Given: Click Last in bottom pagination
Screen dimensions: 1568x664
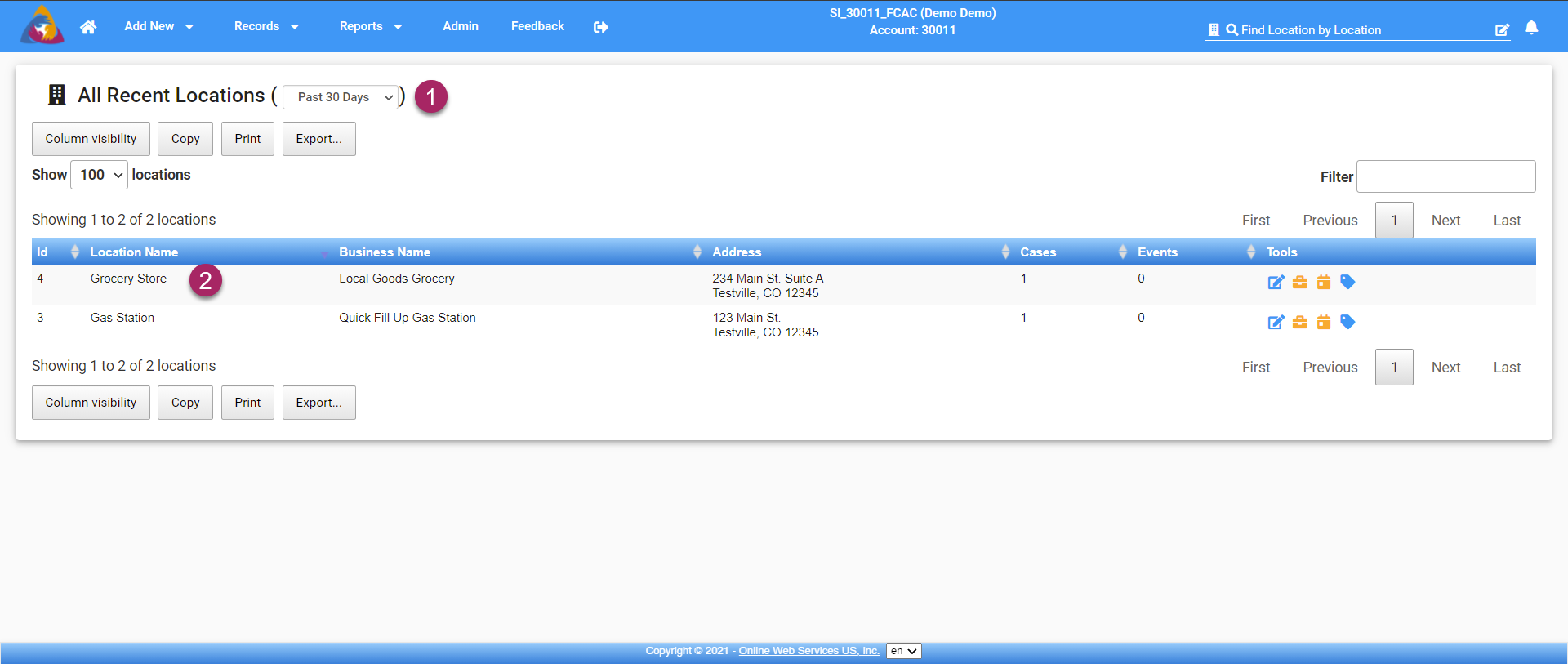Looking at the screenshot, I should click(1507, 368).
